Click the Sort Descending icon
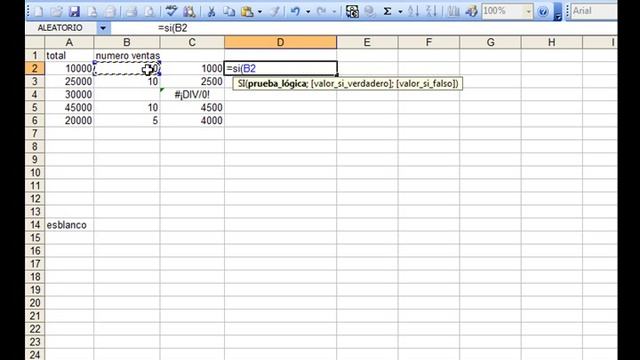 tap(431, 11)
